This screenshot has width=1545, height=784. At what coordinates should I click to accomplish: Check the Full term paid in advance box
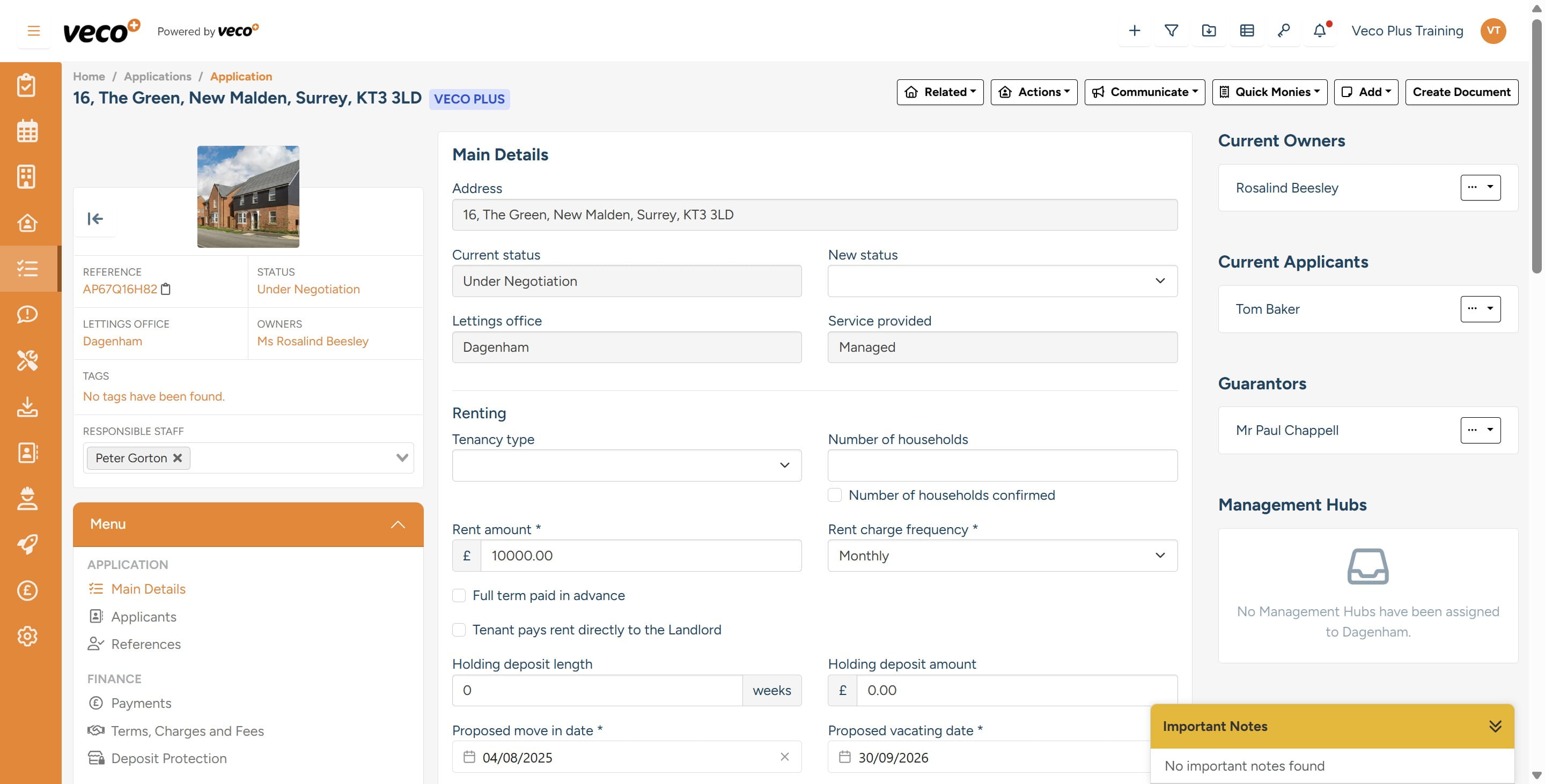pyautogui.click(x=459, y=595)
